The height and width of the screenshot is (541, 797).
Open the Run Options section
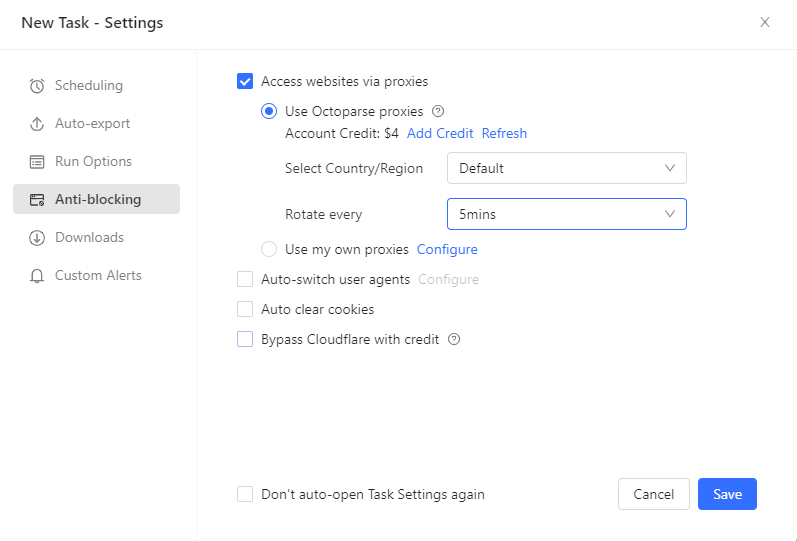93,162
